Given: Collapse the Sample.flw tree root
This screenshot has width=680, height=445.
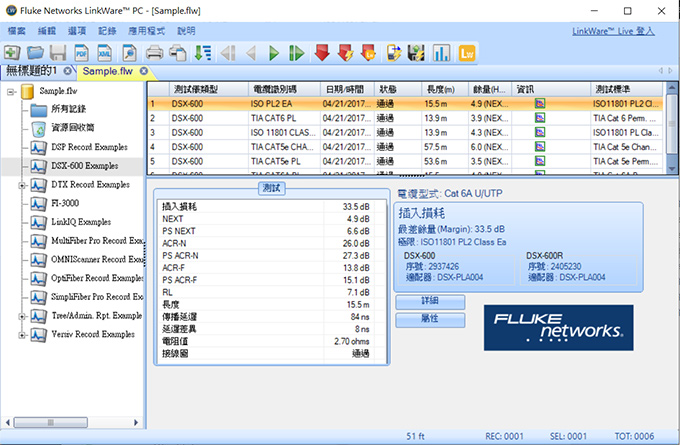Looking at the screenshot, I should (11, 92).
